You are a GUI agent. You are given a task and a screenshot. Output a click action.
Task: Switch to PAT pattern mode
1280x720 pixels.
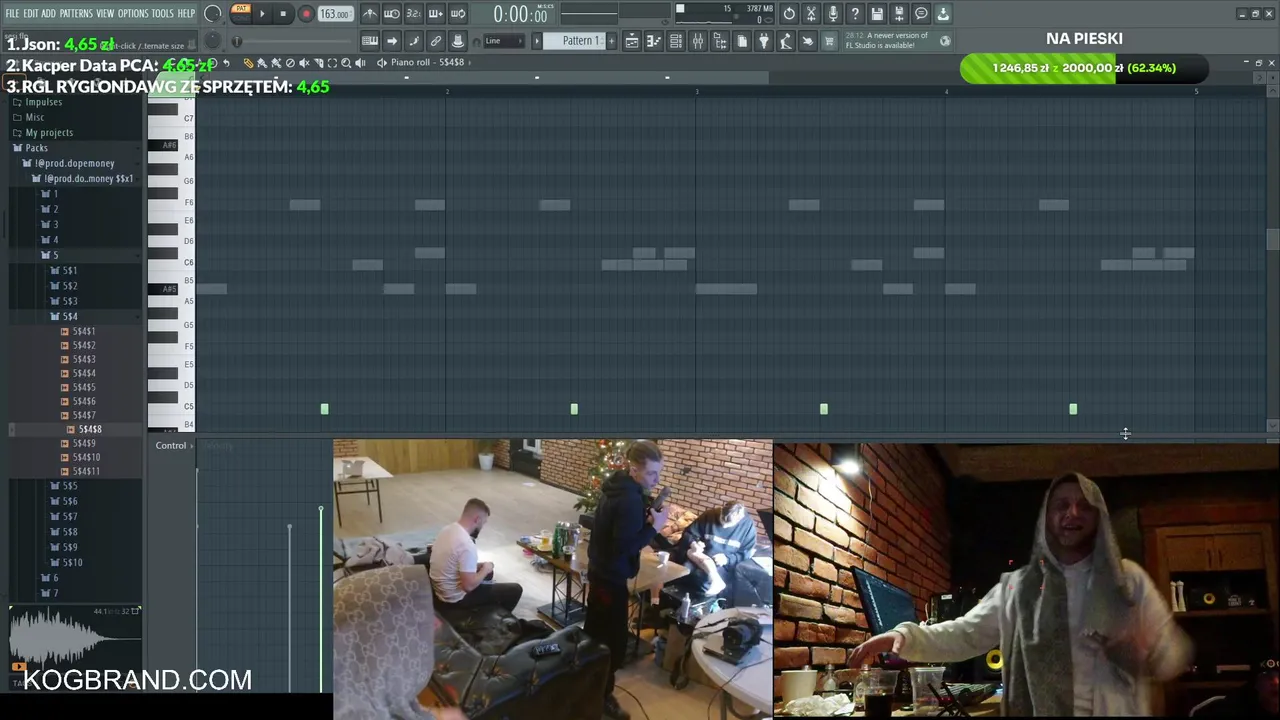[241, 9]
